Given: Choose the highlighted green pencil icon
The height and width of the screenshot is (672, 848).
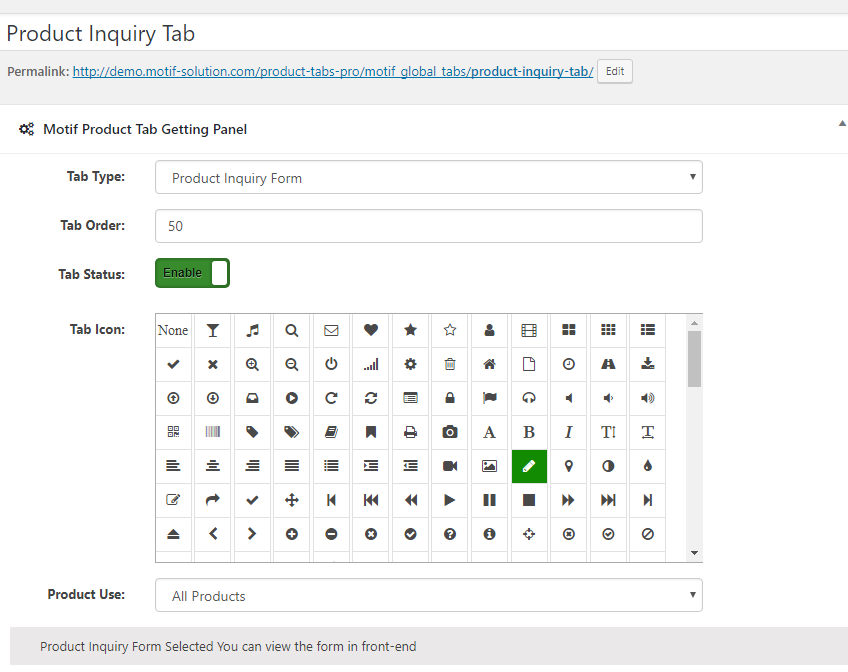Looking at the screenshot, I should coord(529,466).
